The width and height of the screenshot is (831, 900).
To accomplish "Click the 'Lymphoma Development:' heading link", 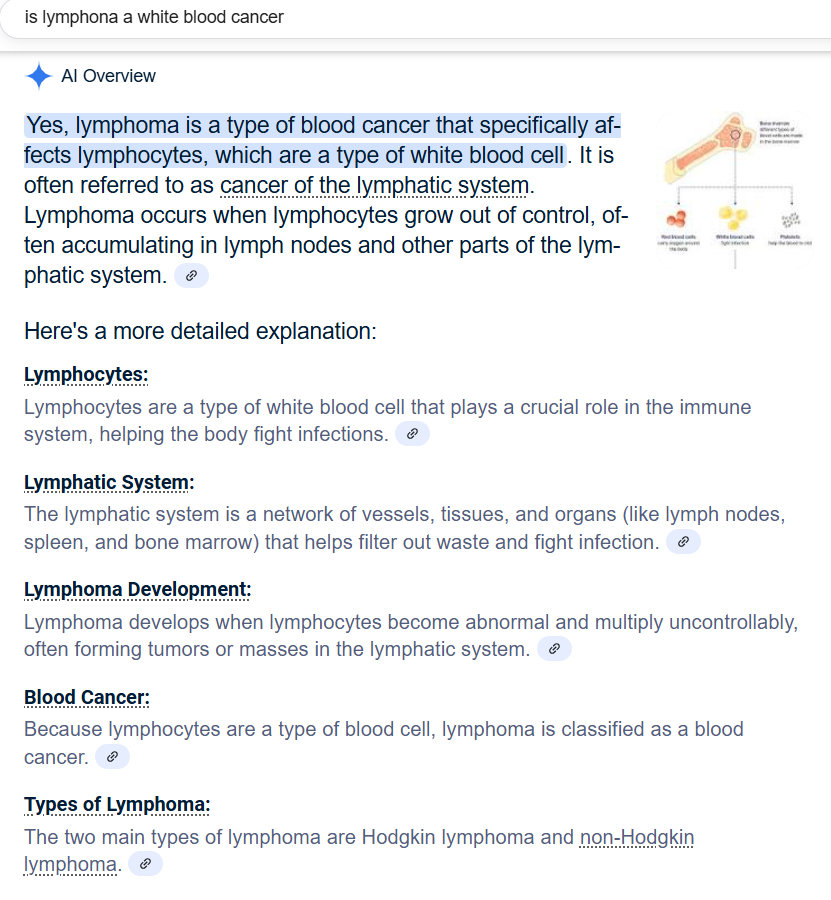I will click(x=137, y=590).
